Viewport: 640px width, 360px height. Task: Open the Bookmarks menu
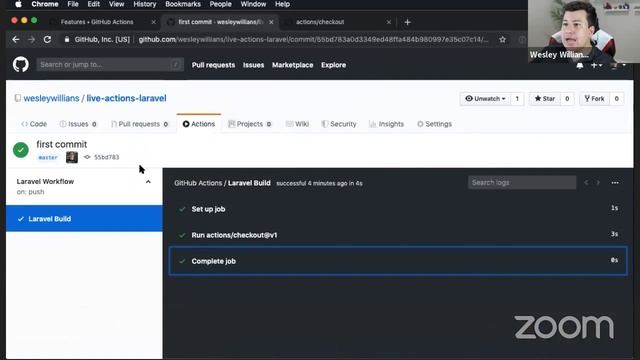[x=183, y=4]
